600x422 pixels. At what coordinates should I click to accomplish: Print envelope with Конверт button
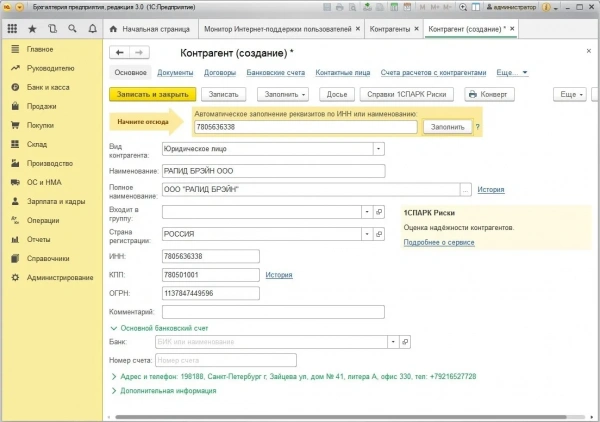(x=489, y=94)
